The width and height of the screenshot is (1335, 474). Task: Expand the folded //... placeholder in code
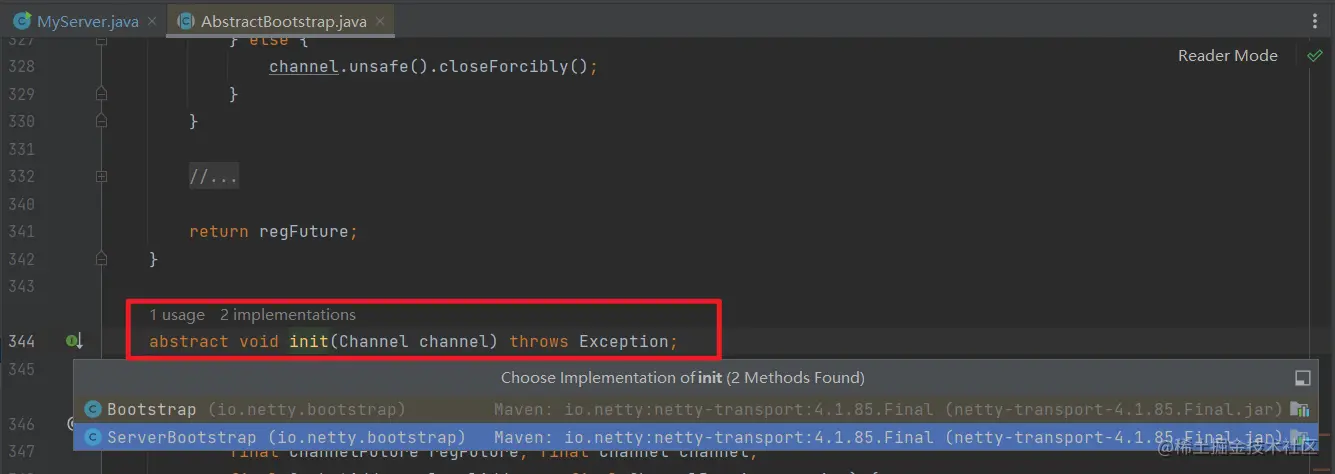214,177
